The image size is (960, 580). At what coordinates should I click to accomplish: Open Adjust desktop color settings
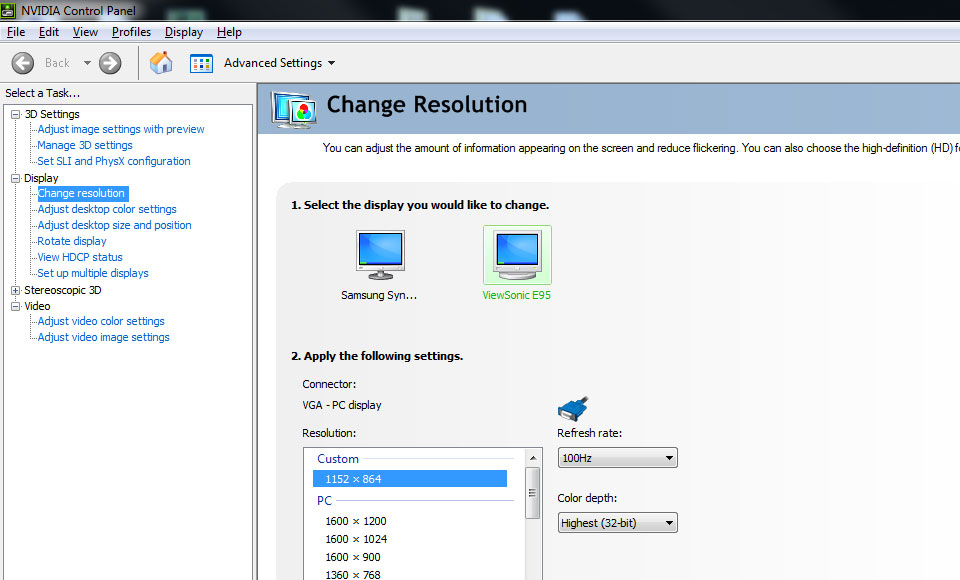107,209
